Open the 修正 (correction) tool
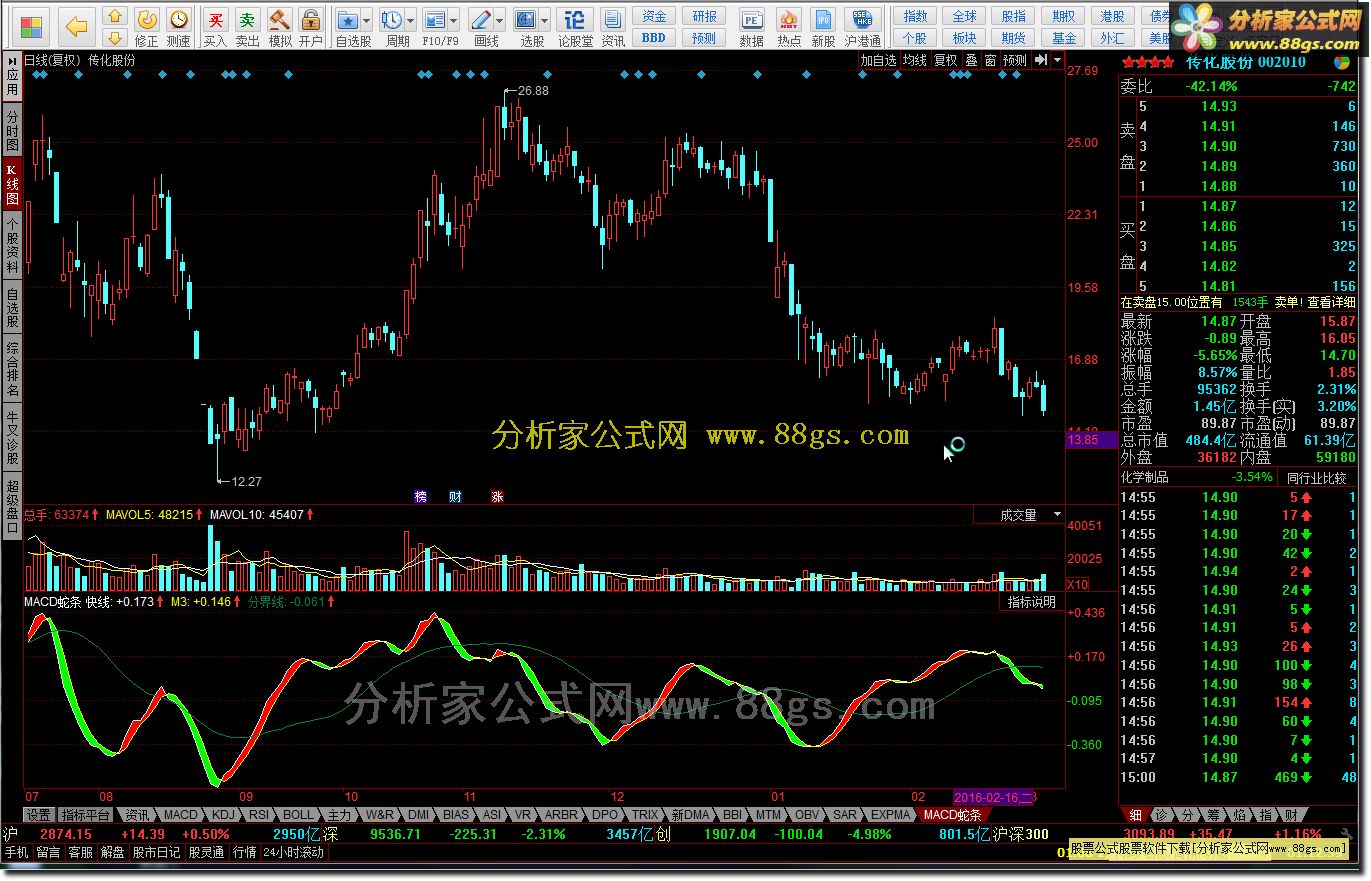Image resolution: width=1371 pixels, height=881 pixels. [x=146, y=27]
